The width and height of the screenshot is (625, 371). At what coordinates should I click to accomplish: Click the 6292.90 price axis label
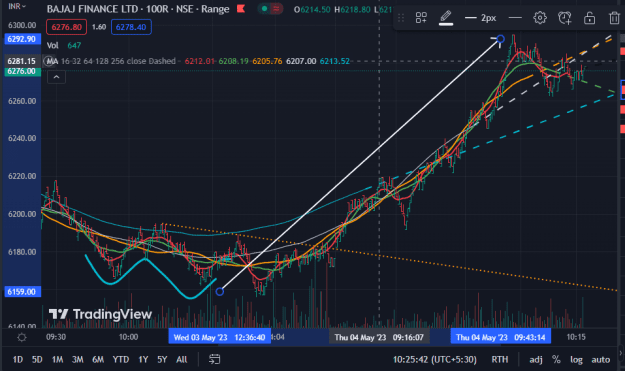tap(22, 39)
